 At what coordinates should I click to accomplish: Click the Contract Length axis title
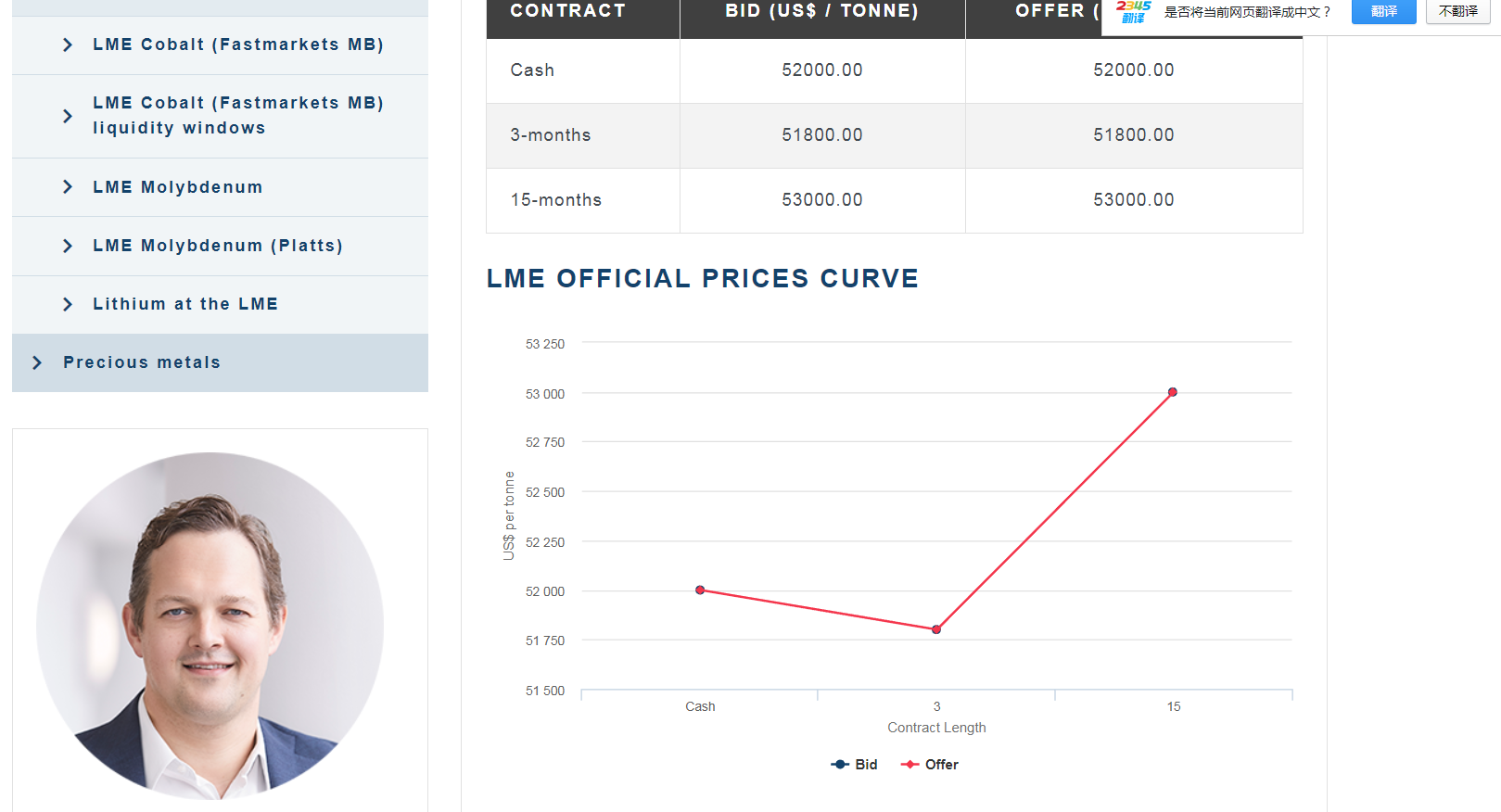click(936, 728)
